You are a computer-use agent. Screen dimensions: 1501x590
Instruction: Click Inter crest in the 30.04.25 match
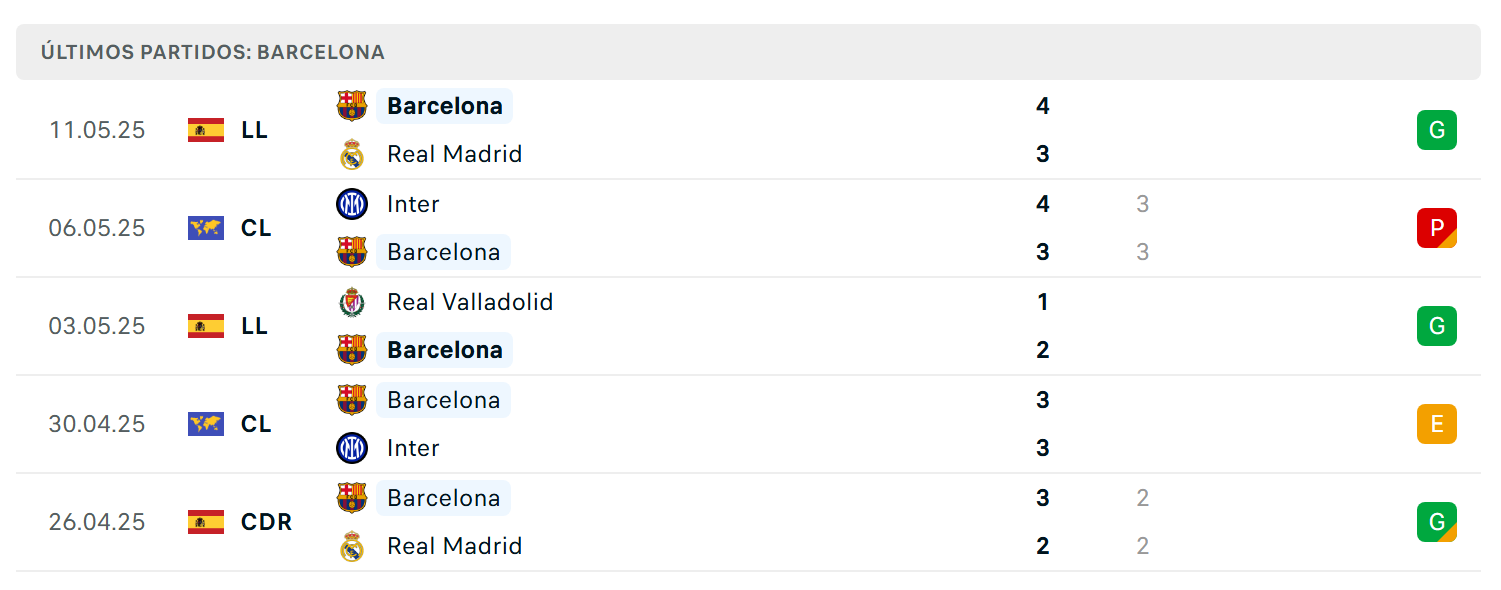pos(352,448)
